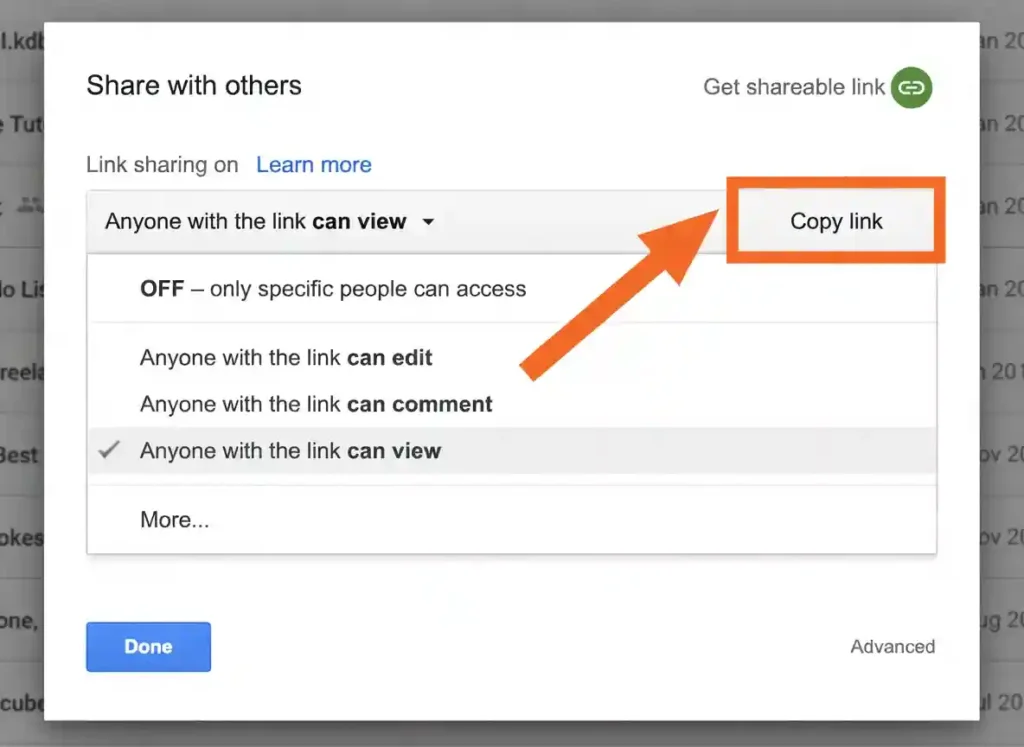Open the link permission dropdown arrow

428,222
